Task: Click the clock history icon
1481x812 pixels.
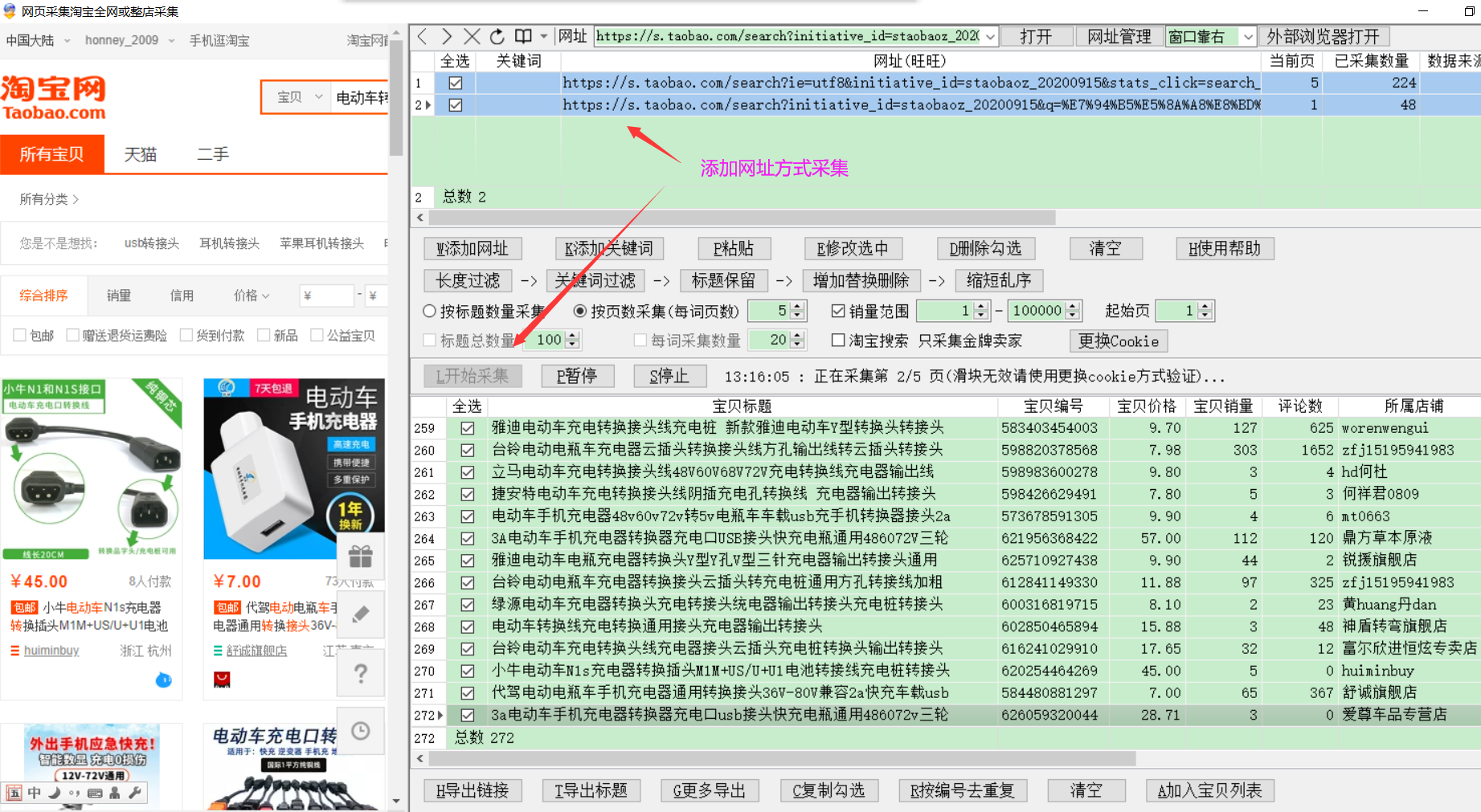Action: pos(360,731)
